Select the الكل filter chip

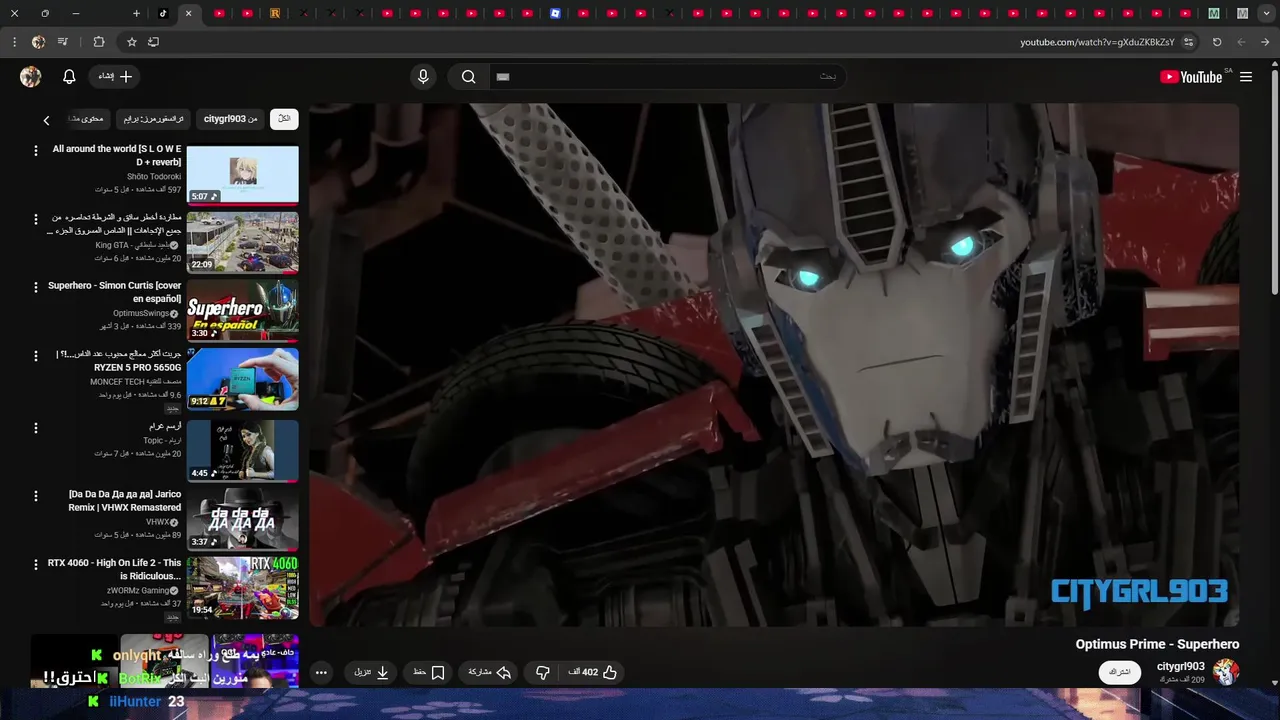click(x=284, y=119)
